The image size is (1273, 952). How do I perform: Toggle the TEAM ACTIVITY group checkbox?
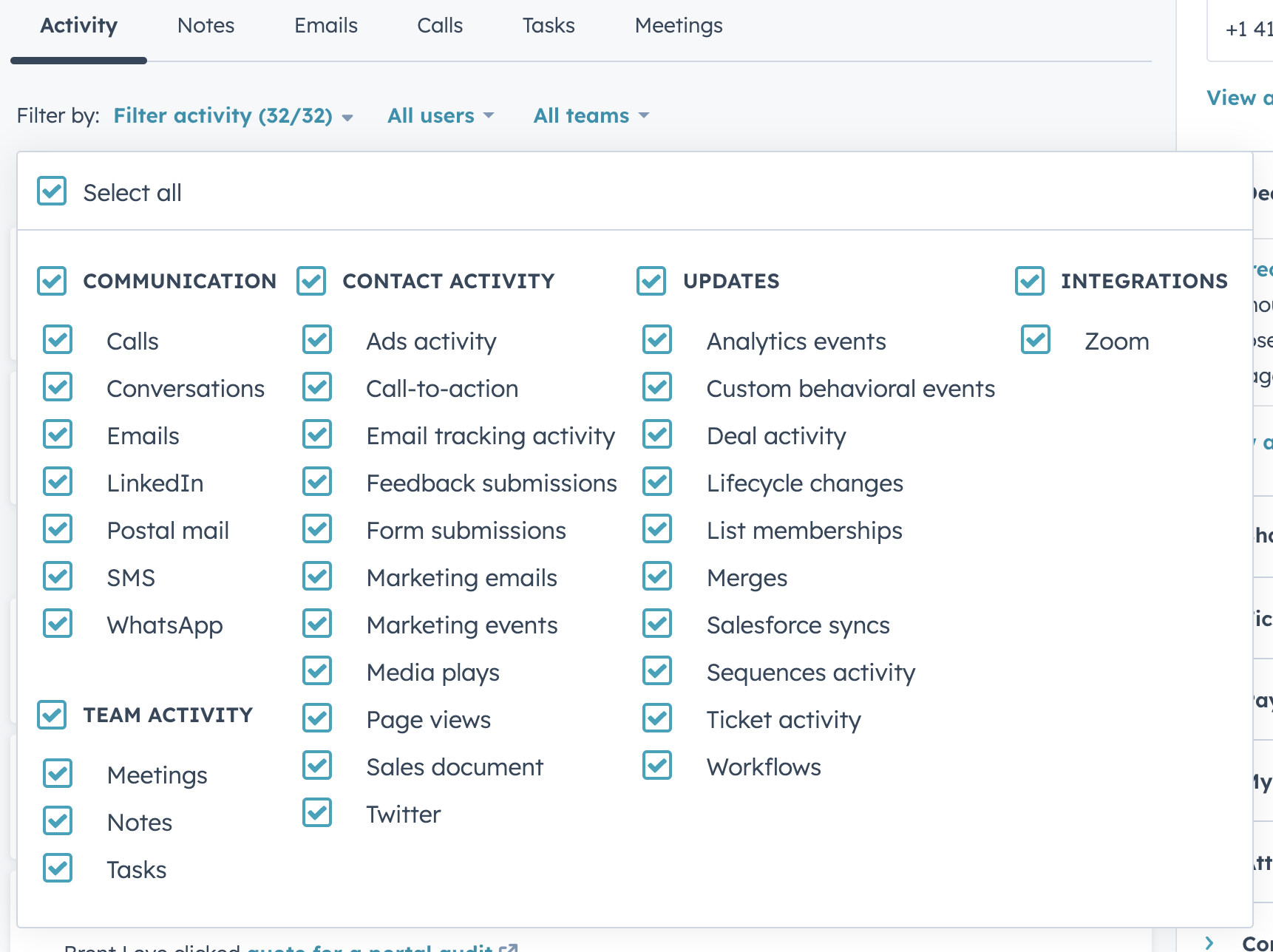pyautogui.click(x=52, y=715)
